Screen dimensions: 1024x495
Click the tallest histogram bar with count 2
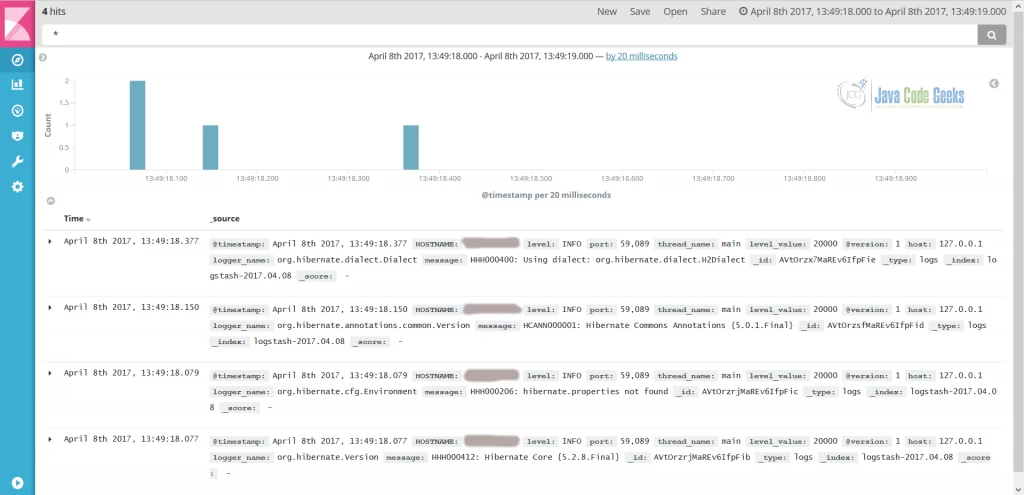click(137, 125)
